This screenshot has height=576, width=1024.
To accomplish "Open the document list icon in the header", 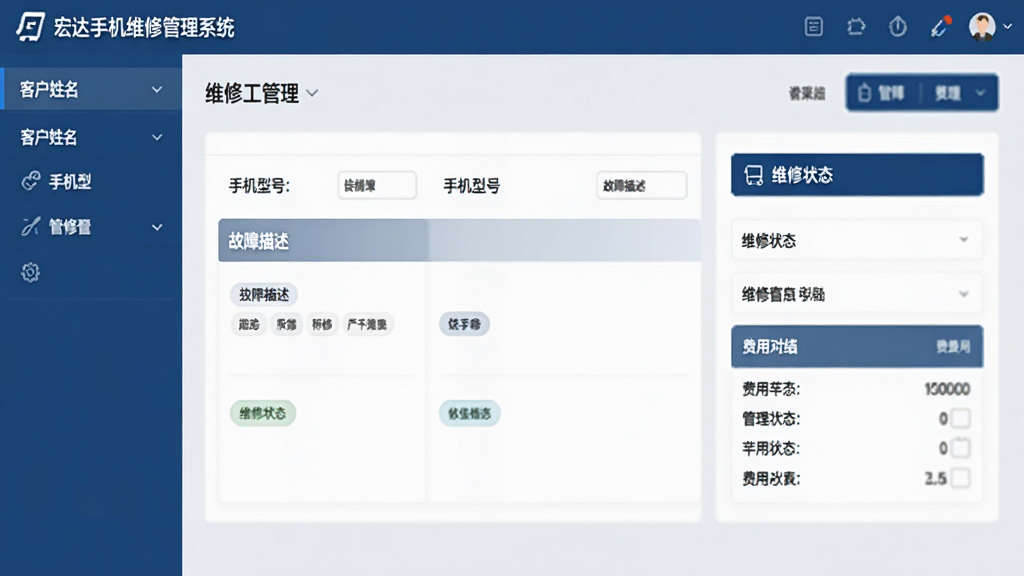I will point(813,27).
